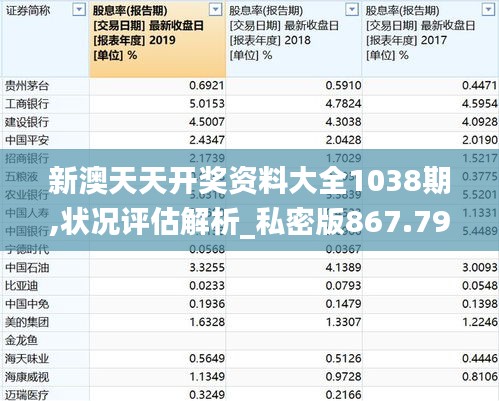This screenshot has height=401, width=499.
Task: Click 美的集团 2017 value 1.2246
Action: (x=480, y=322)
